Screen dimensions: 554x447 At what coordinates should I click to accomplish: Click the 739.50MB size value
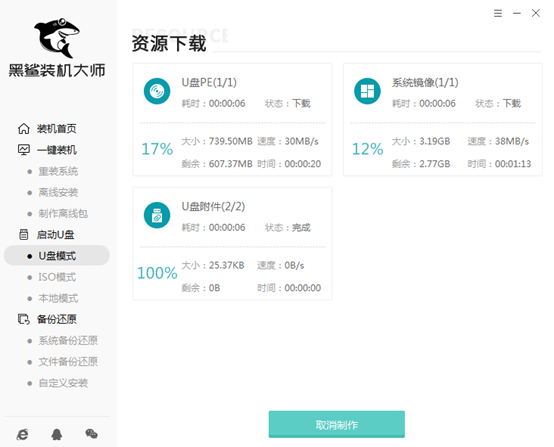click(x=231, y=141)
